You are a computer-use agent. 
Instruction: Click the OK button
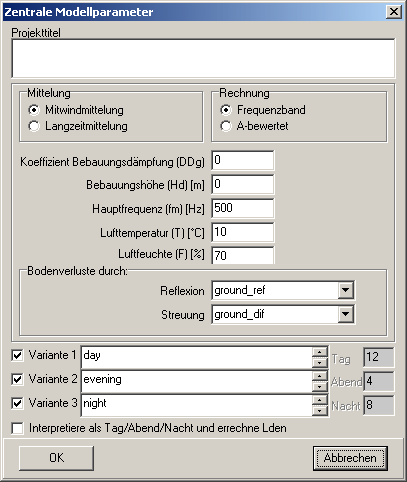tap(56, 458)
